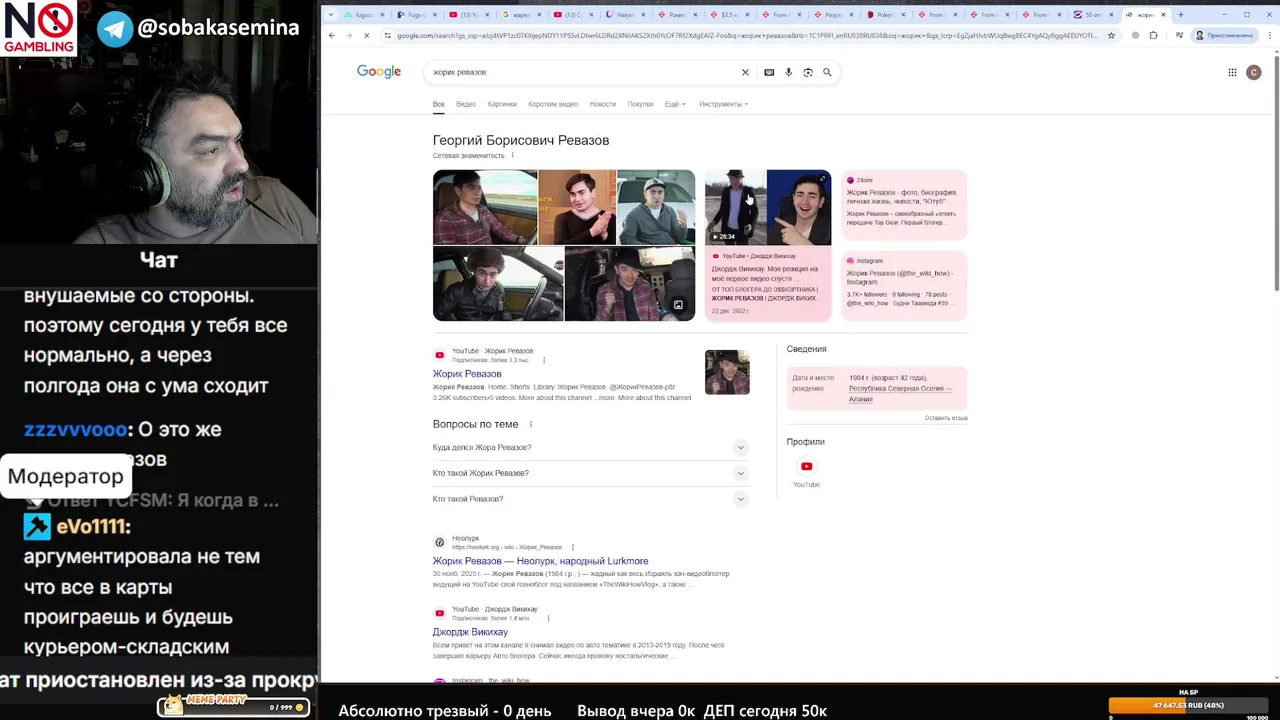This screenshot has height=720, width=1280.
Task: Expand question Кто такой Жорик Ревазов?
Action: [590, 473]
